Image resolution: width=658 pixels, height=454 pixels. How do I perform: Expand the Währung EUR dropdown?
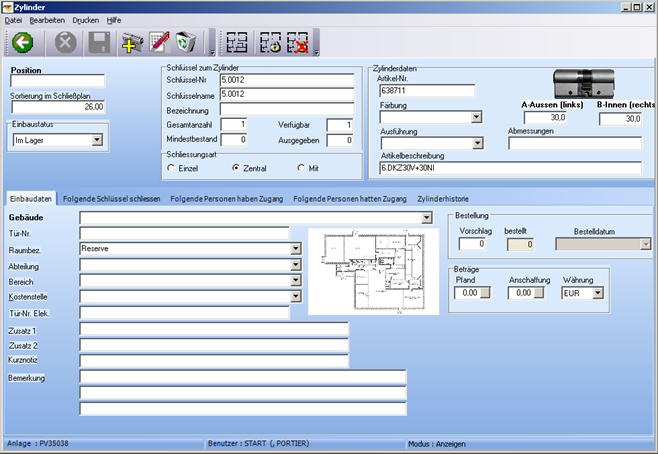597,293
